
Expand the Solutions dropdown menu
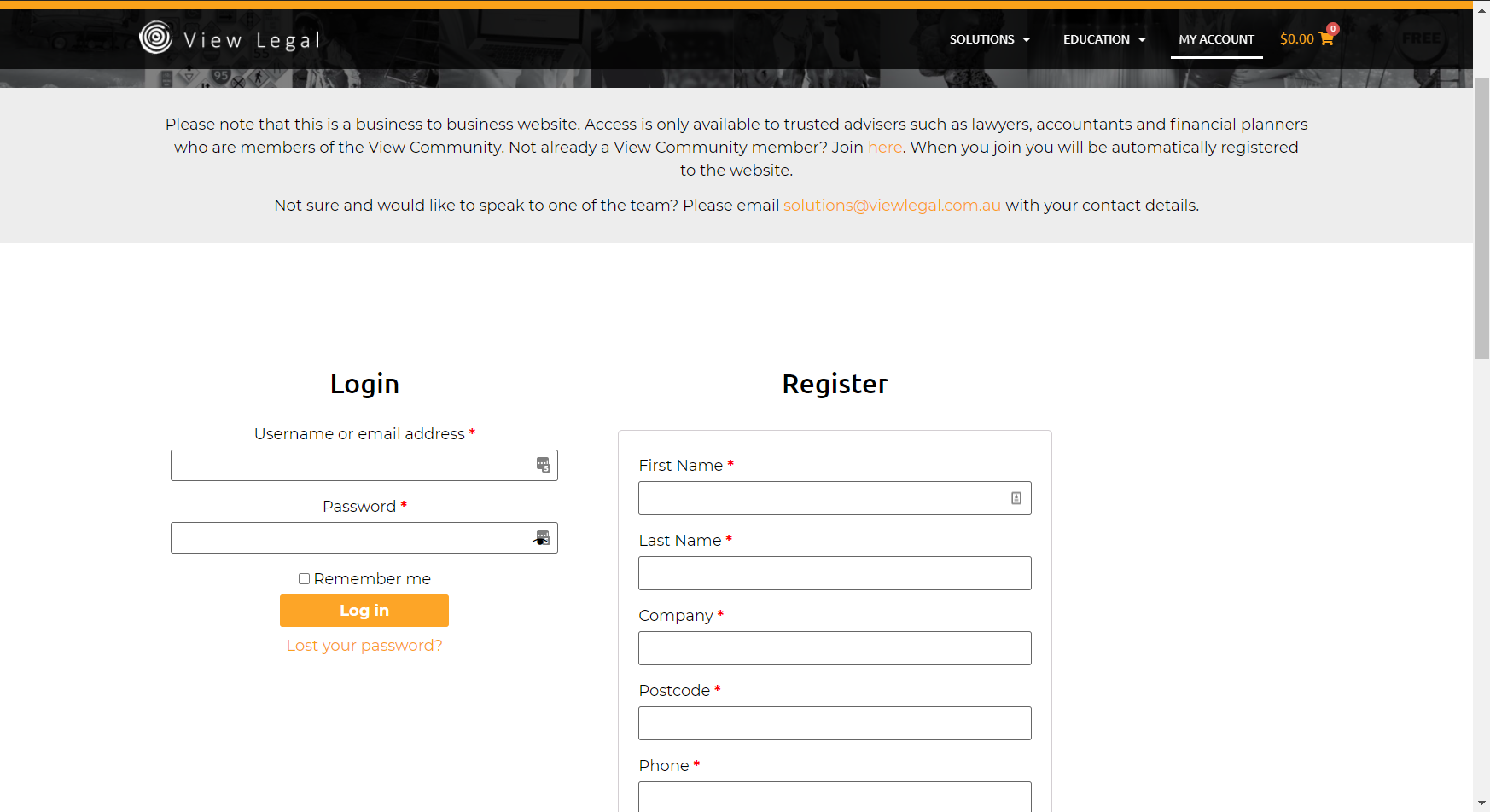coord(990,39)
